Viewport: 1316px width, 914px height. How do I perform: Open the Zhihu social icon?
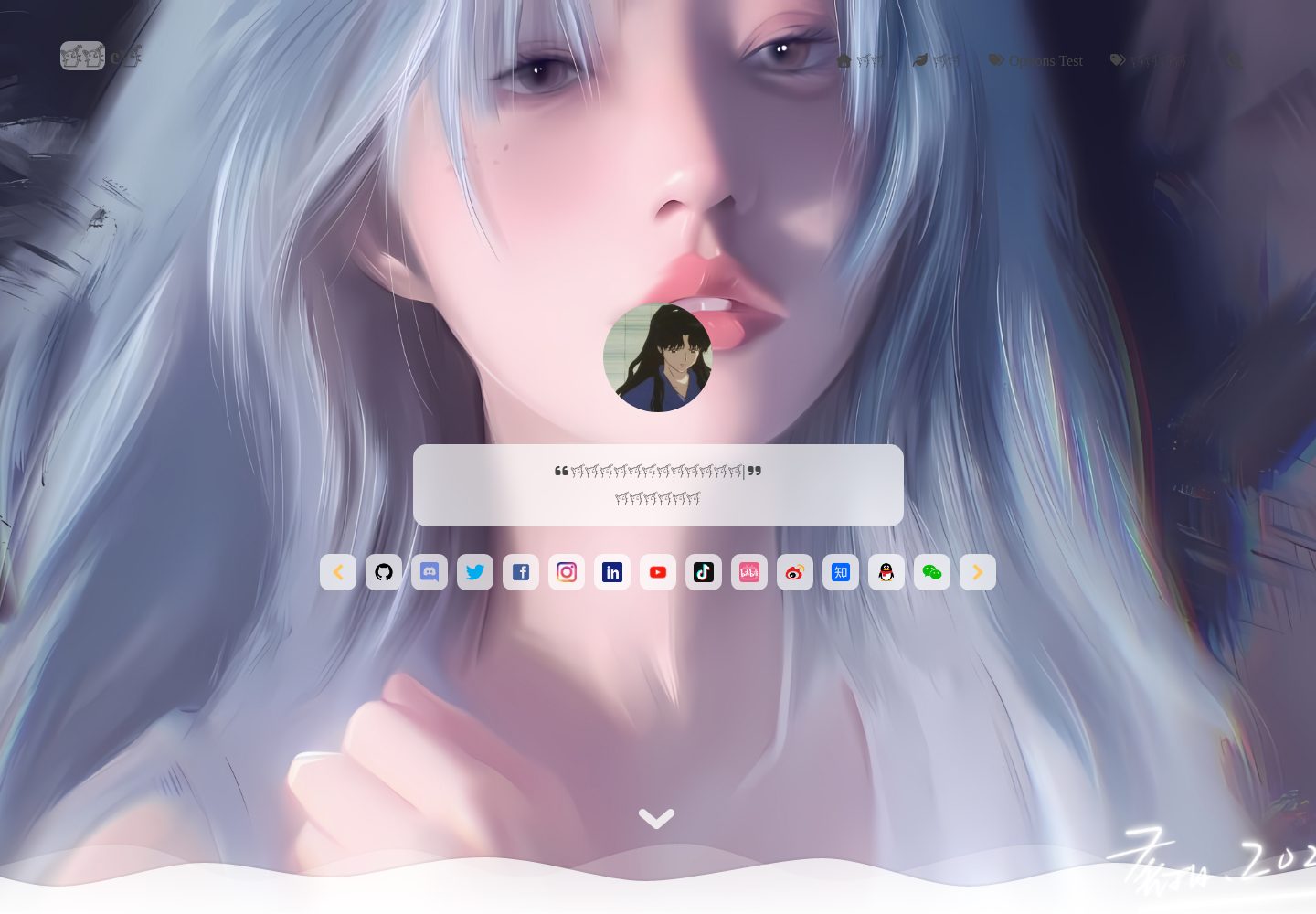pos(841,572)
